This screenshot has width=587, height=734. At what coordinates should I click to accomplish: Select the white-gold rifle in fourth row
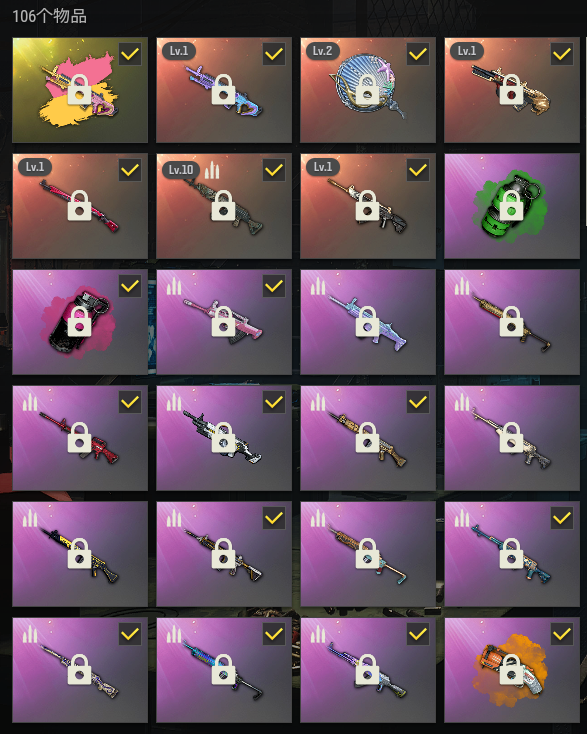tap(512, 438)
